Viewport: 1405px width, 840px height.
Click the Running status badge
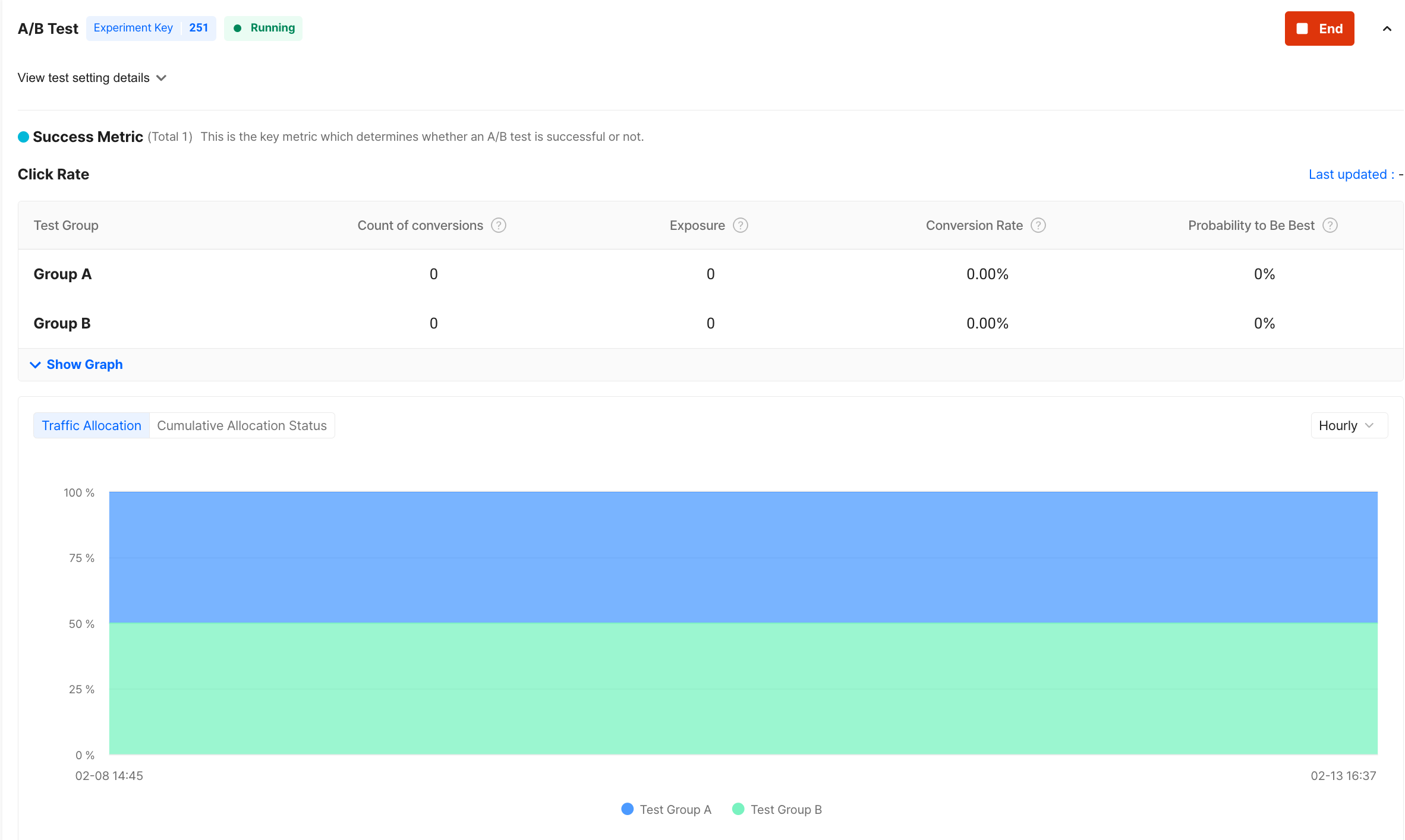[x=263, y=28]
